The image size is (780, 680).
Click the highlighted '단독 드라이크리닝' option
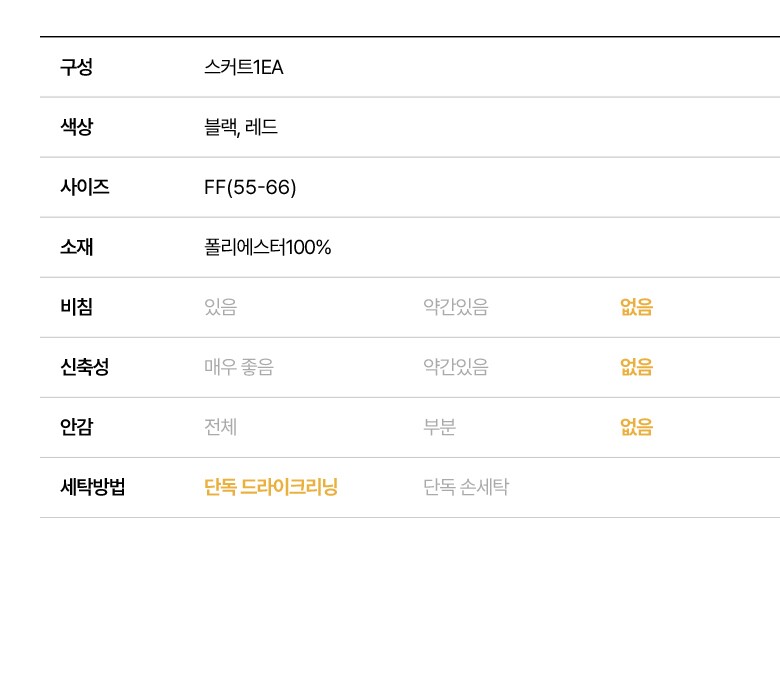point(271,487)
